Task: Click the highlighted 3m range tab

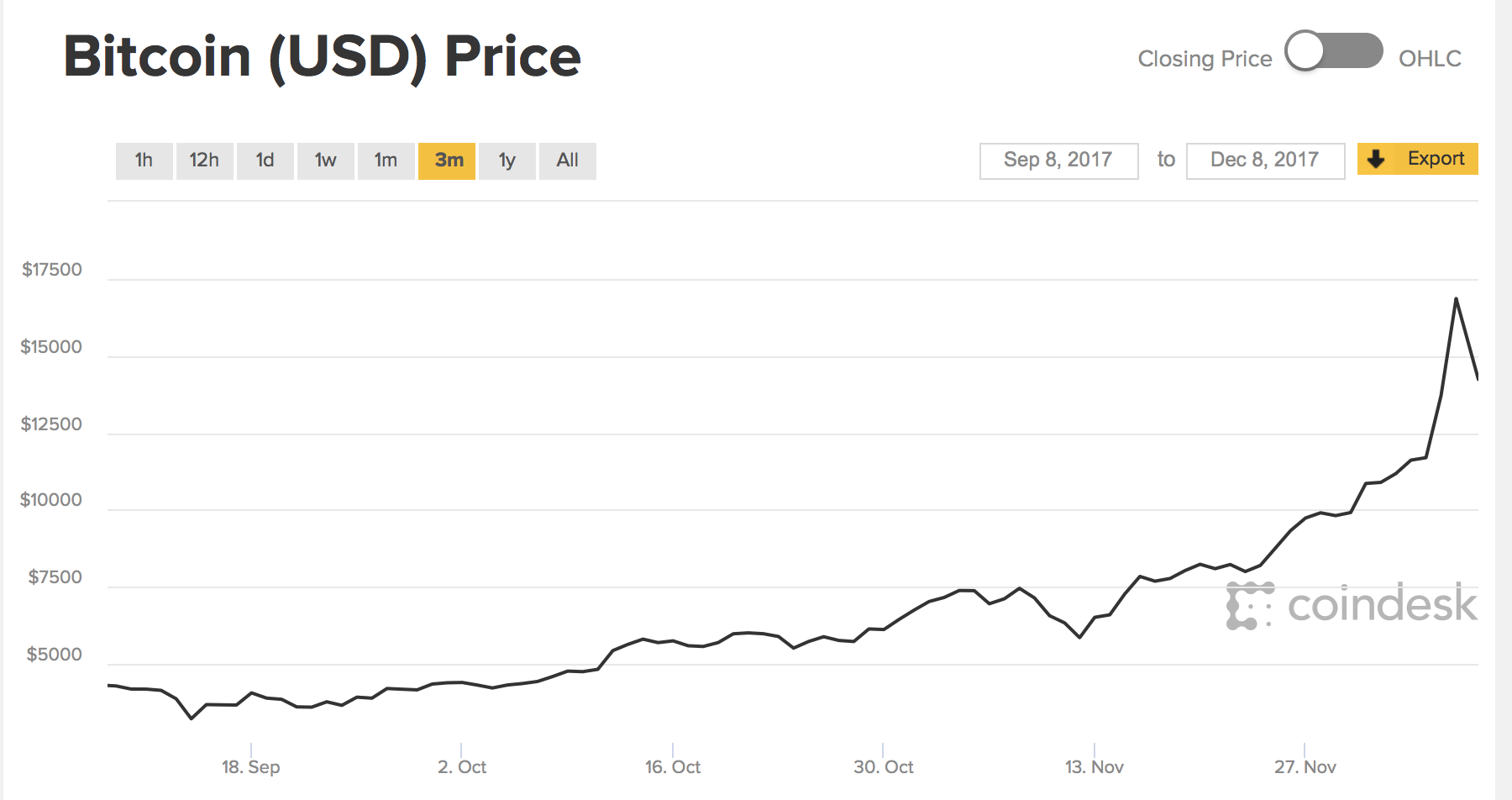Action: [x=447, y=161]
